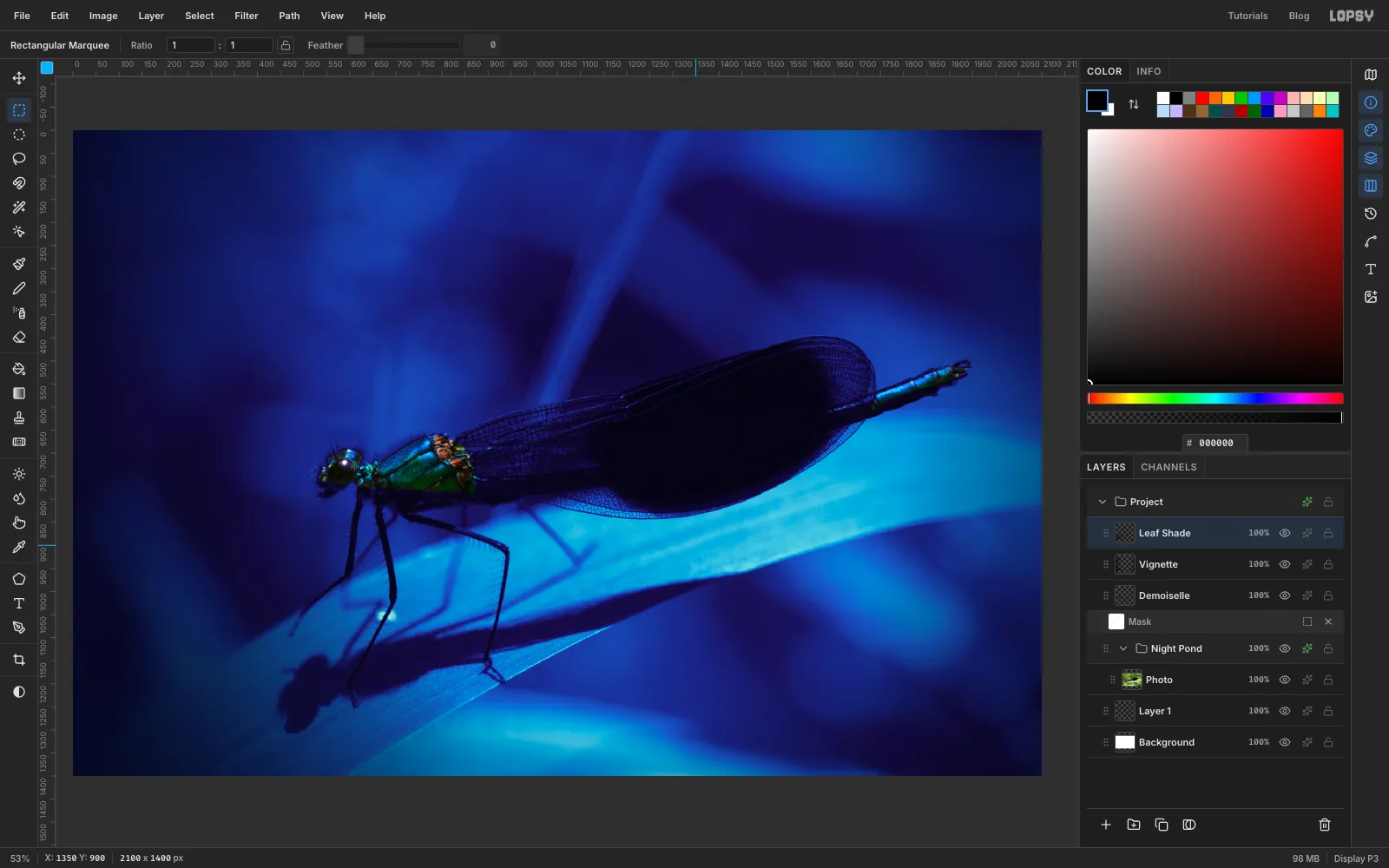Activate the Magic Wand tool

[19, 207]
